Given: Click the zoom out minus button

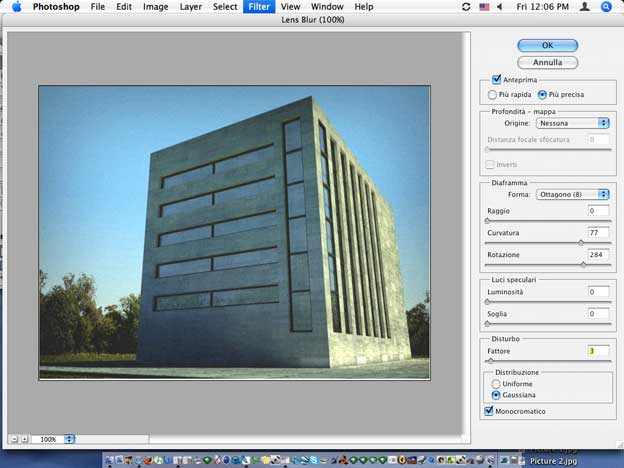Looking at the screenshot, I should pyautogui.click(x=13, y=439).
